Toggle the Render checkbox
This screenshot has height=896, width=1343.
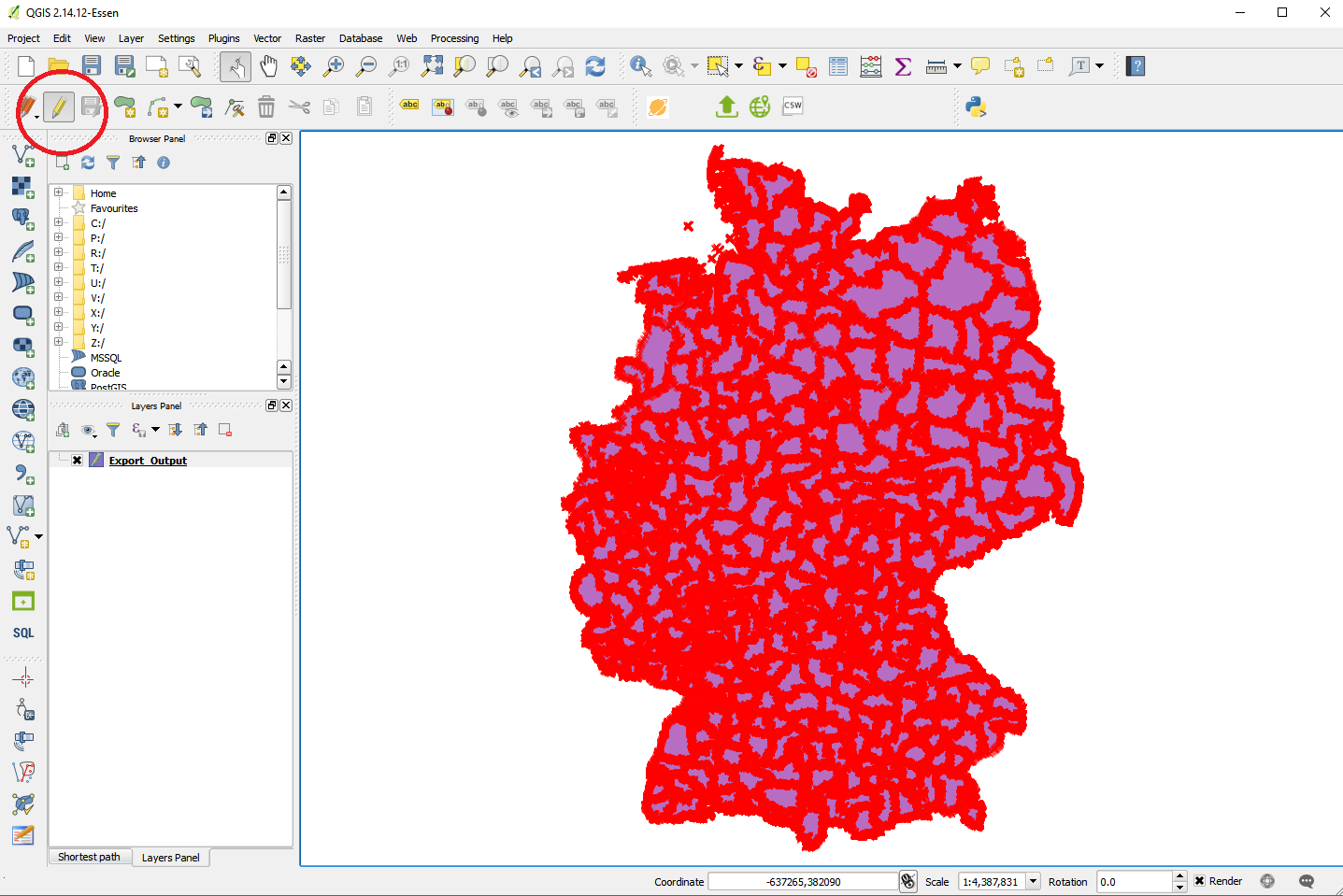tap(1199, 881)
